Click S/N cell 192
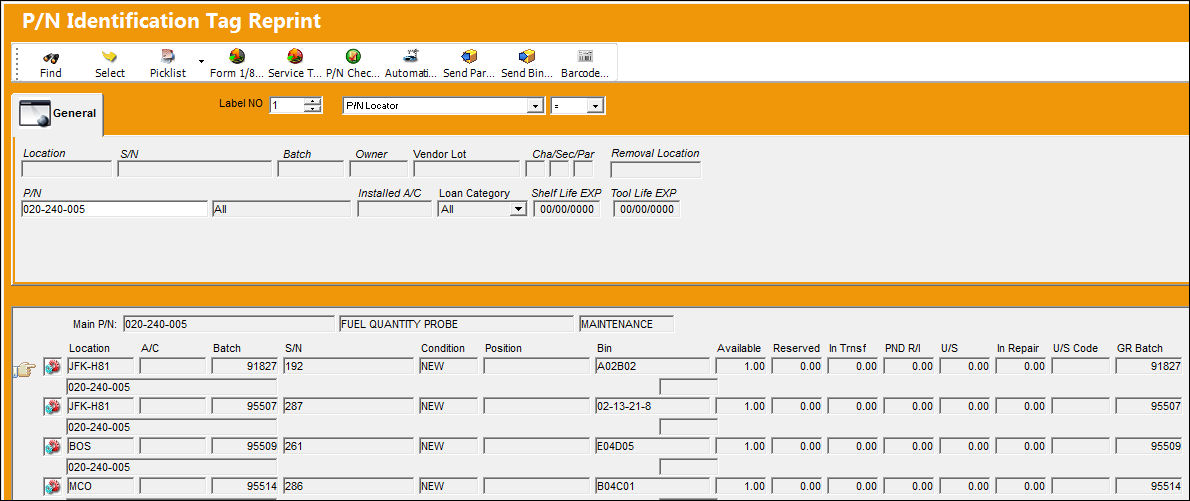 pos(348,366)
